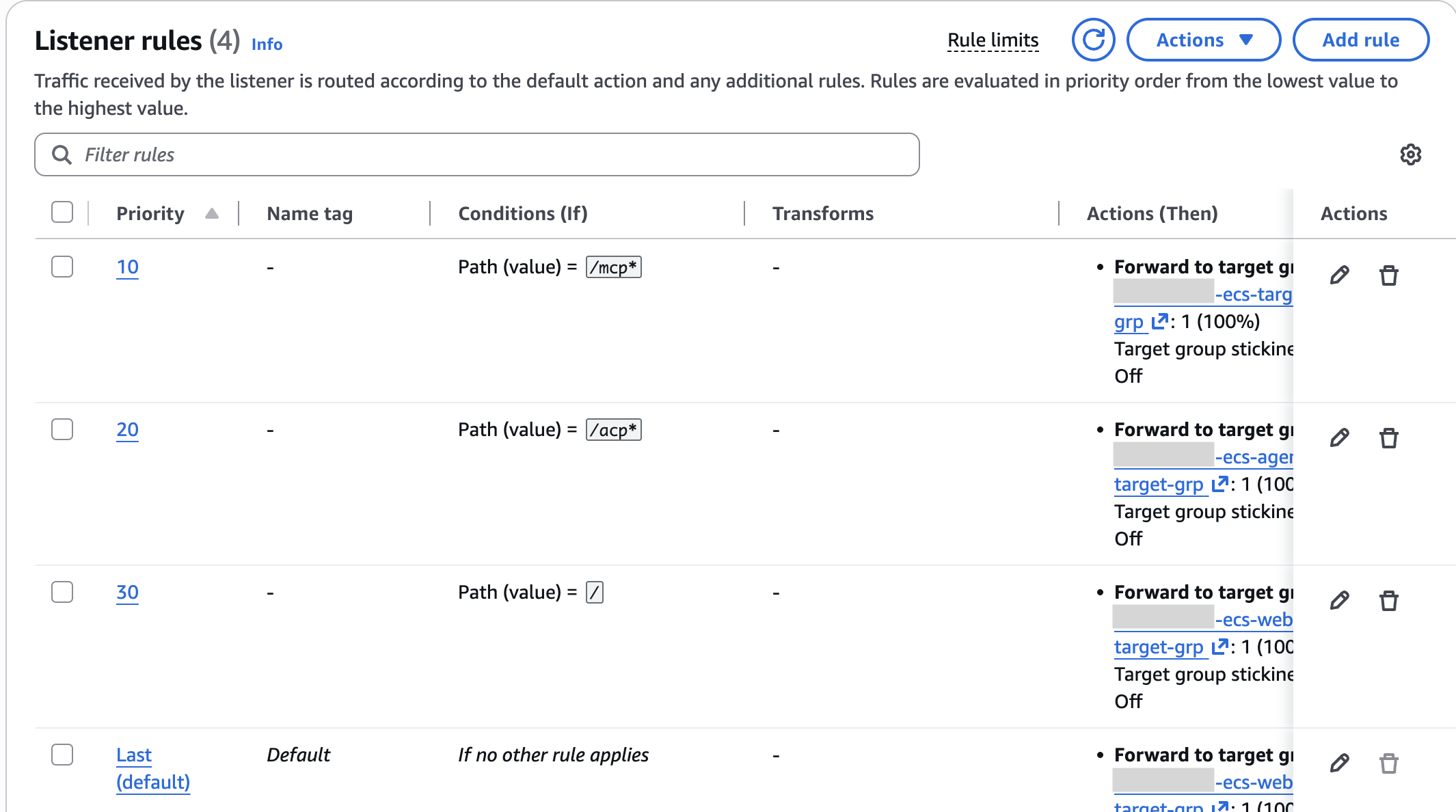Screen dimensions: 1456x812
Task: Check the box for priority 30 rule
Action: point(62,592)
